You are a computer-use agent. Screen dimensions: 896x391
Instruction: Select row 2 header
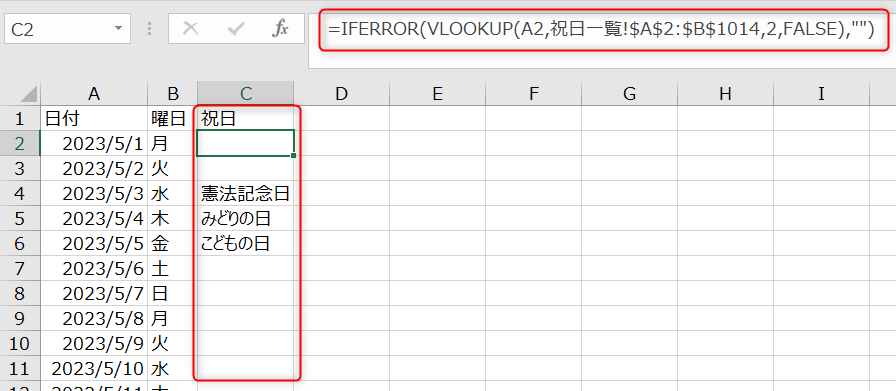click(20, 143)
